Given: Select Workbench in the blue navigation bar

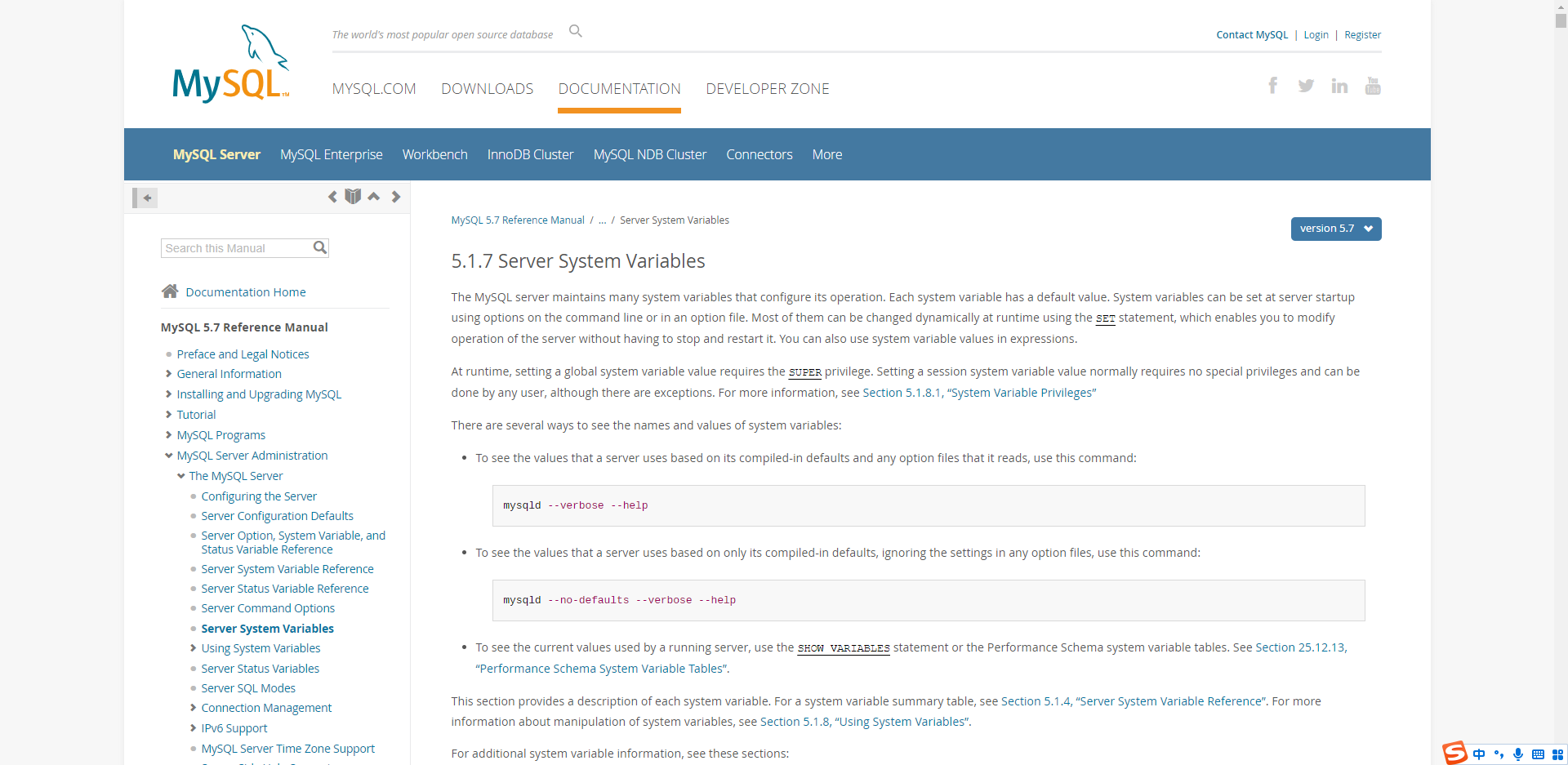Looking at the screenshot, I should pyautogui.click(x=434, y=154).
